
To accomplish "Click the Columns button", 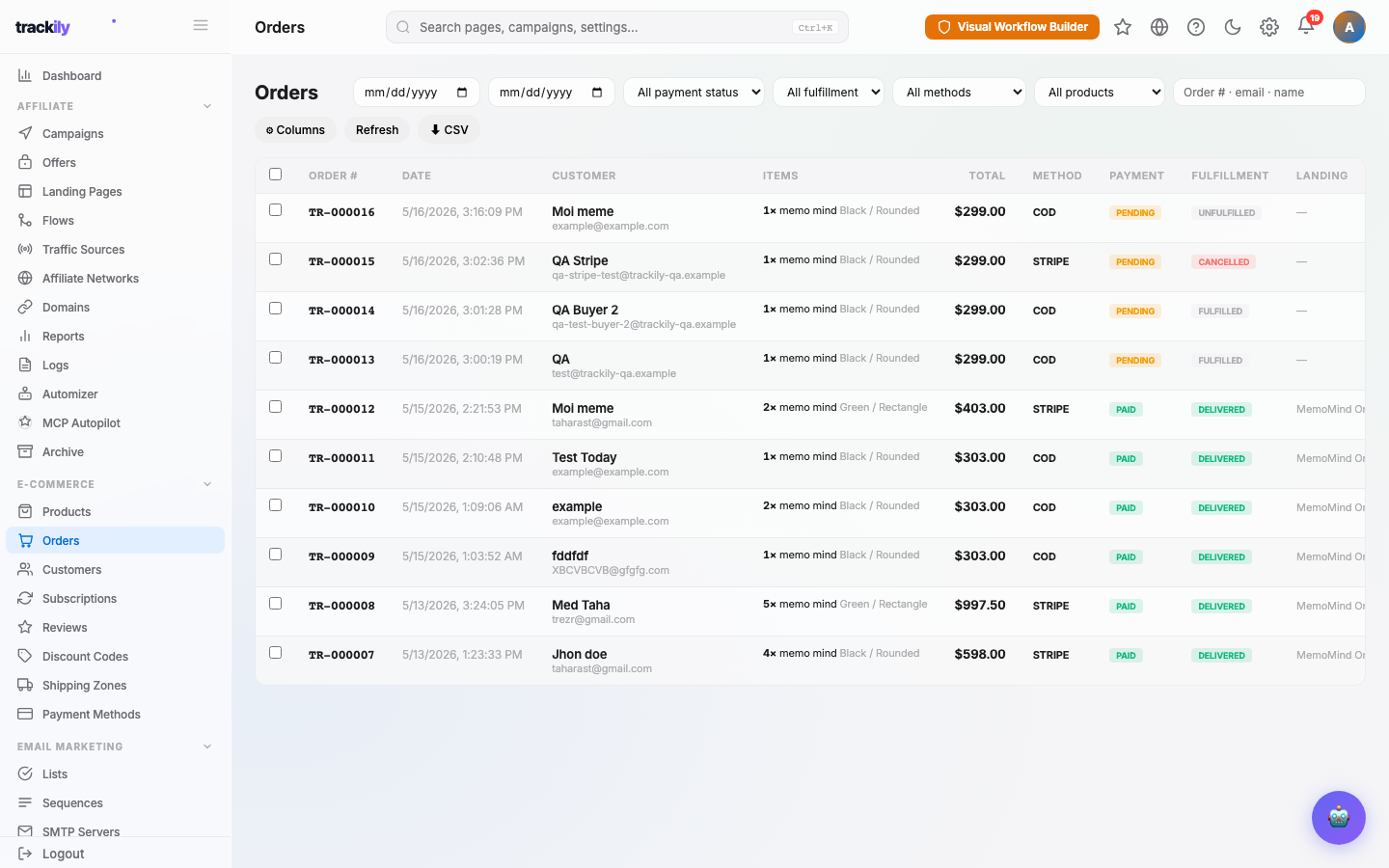I will coord(295,130).
